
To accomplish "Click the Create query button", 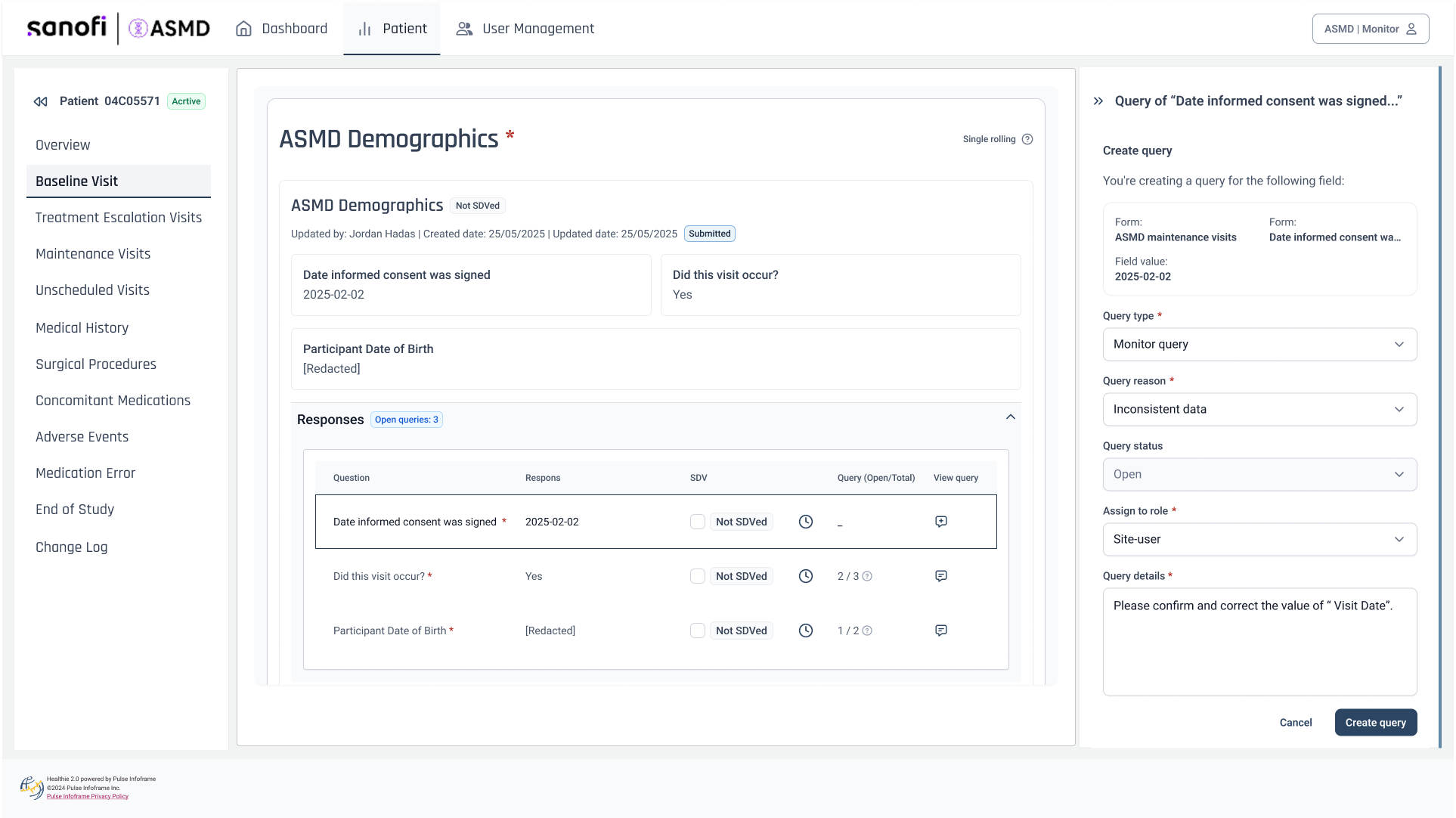I will (1376, 723).
